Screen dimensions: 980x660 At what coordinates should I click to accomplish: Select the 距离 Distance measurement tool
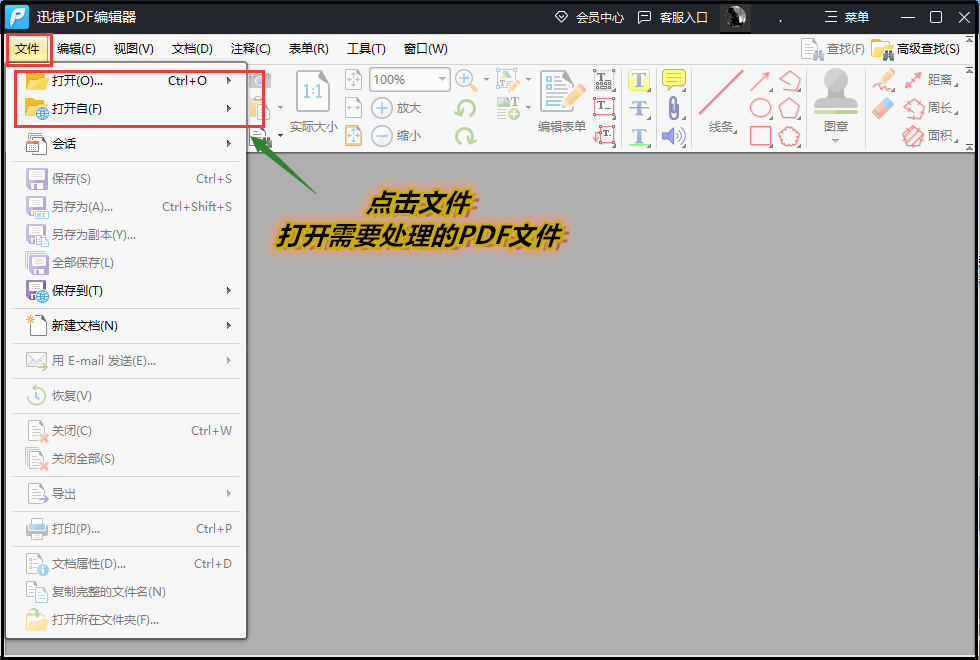pos(930,80)
